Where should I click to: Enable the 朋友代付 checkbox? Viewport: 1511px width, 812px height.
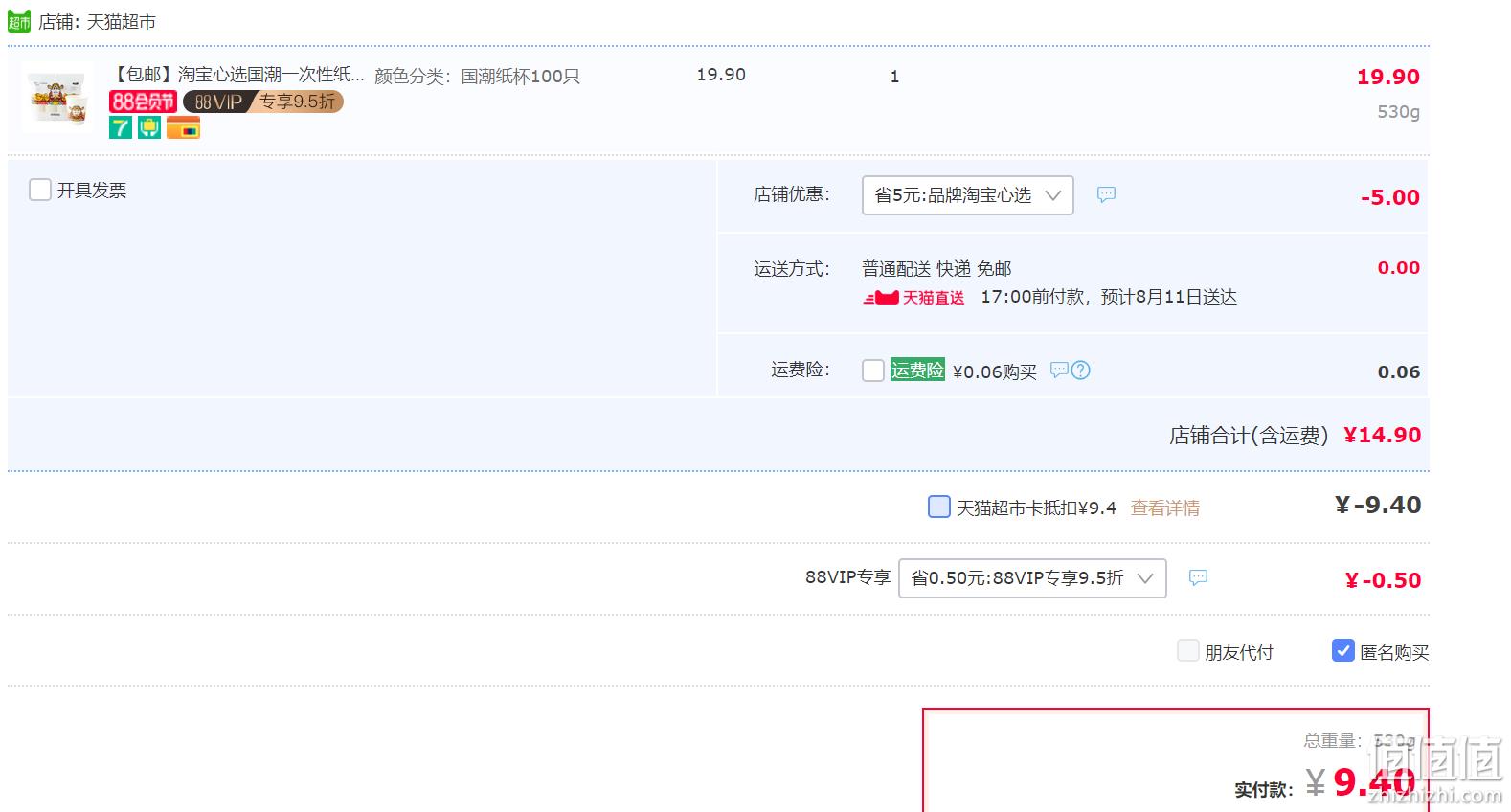1188,651
